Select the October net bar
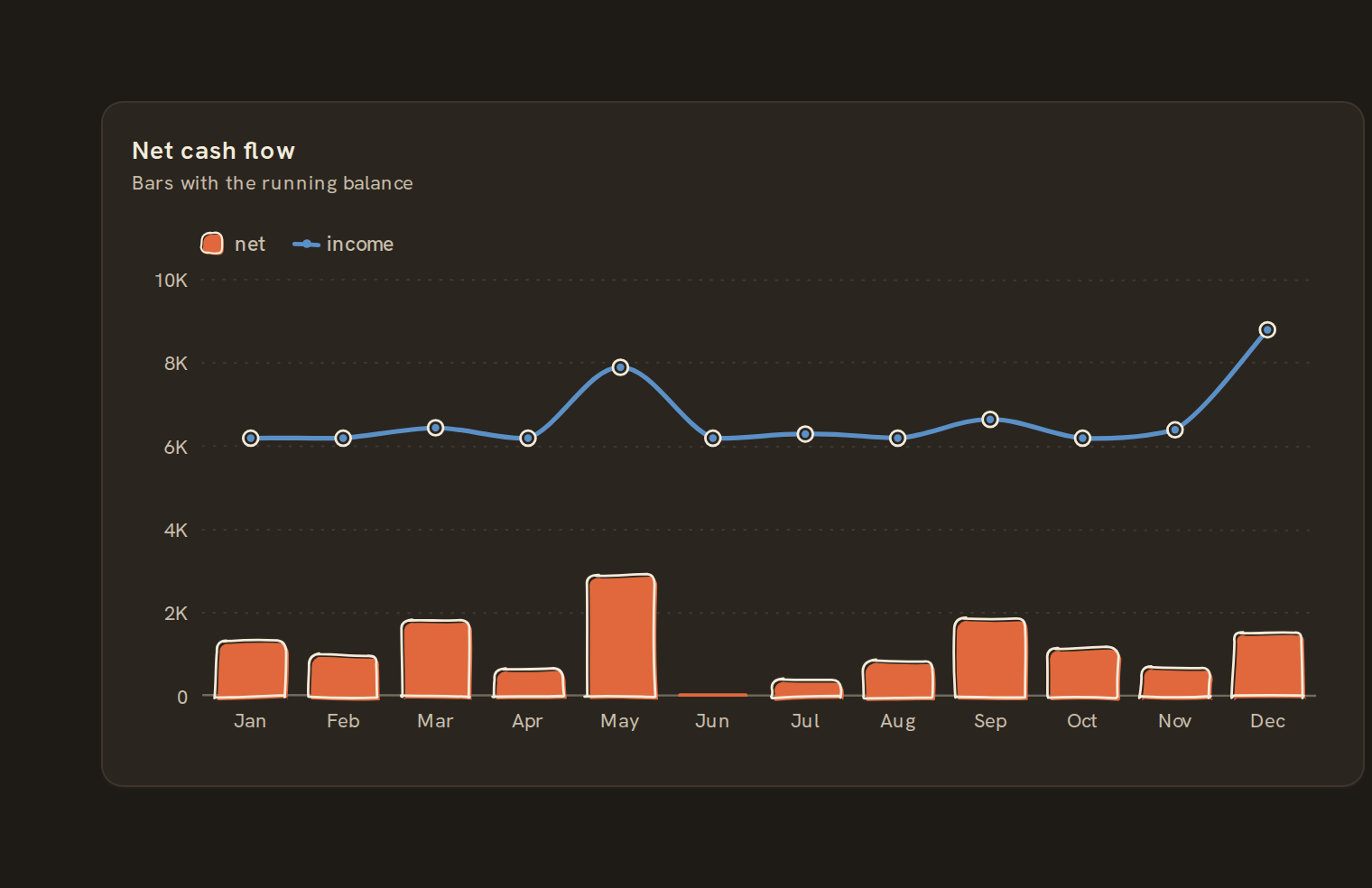The image size is (1372, 888). (1083, 672)
